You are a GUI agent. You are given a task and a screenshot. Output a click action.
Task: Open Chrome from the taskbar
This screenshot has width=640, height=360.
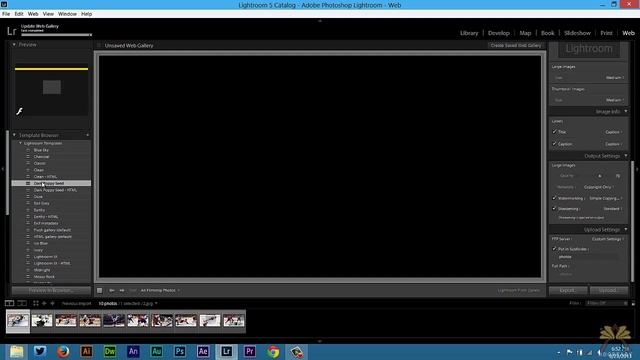[x=273, y=351]
